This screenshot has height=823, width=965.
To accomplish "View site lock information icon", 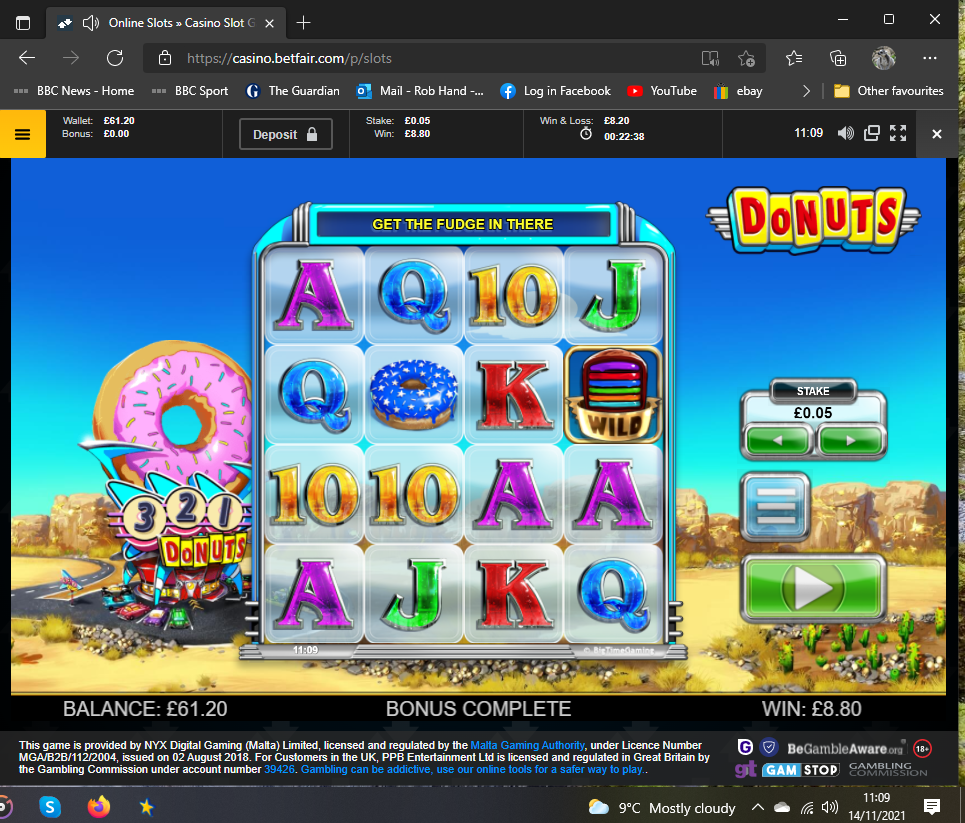I will 164,58.
